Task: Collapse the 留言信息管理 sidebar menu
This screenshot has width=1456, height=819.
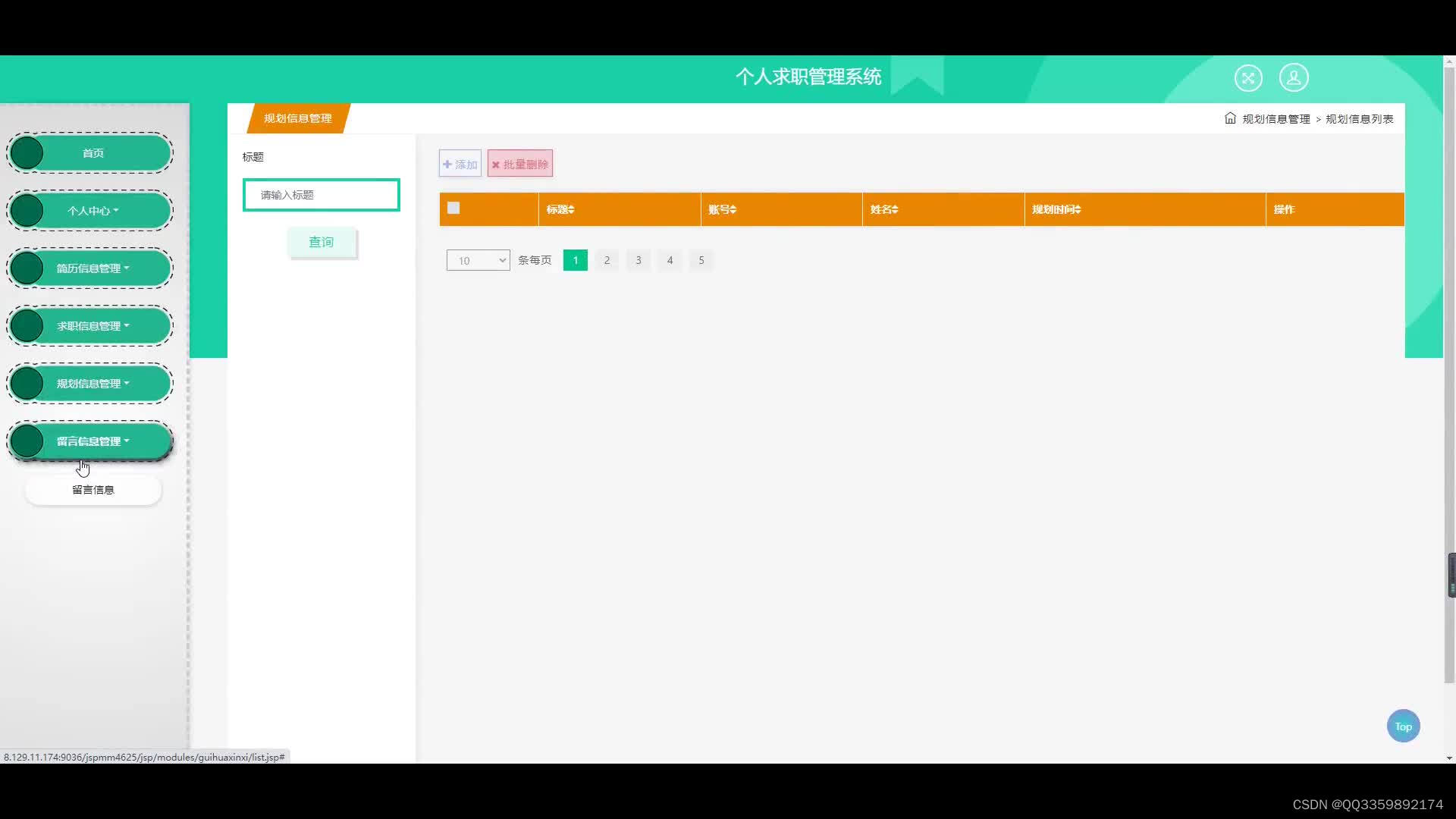Action: click(90, 441)
